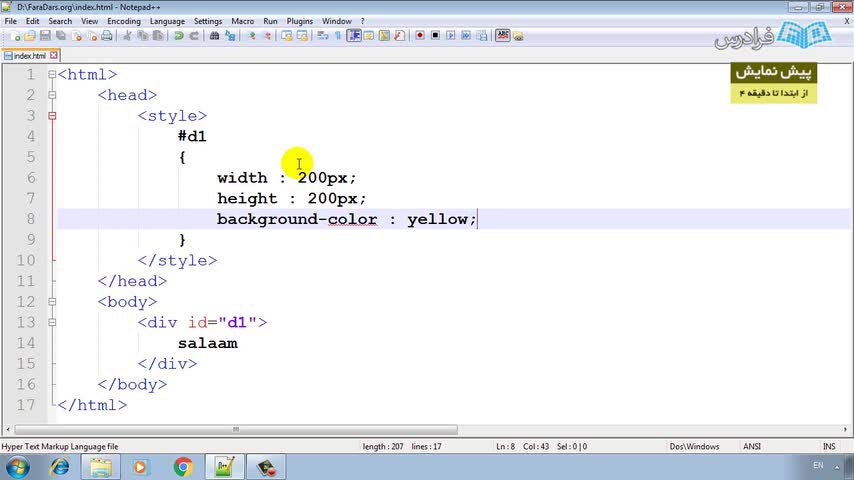The image size is (854, 480).
Task: Toggle ABC spell check button
Action: pyautogui.click(x=502, y=36)
